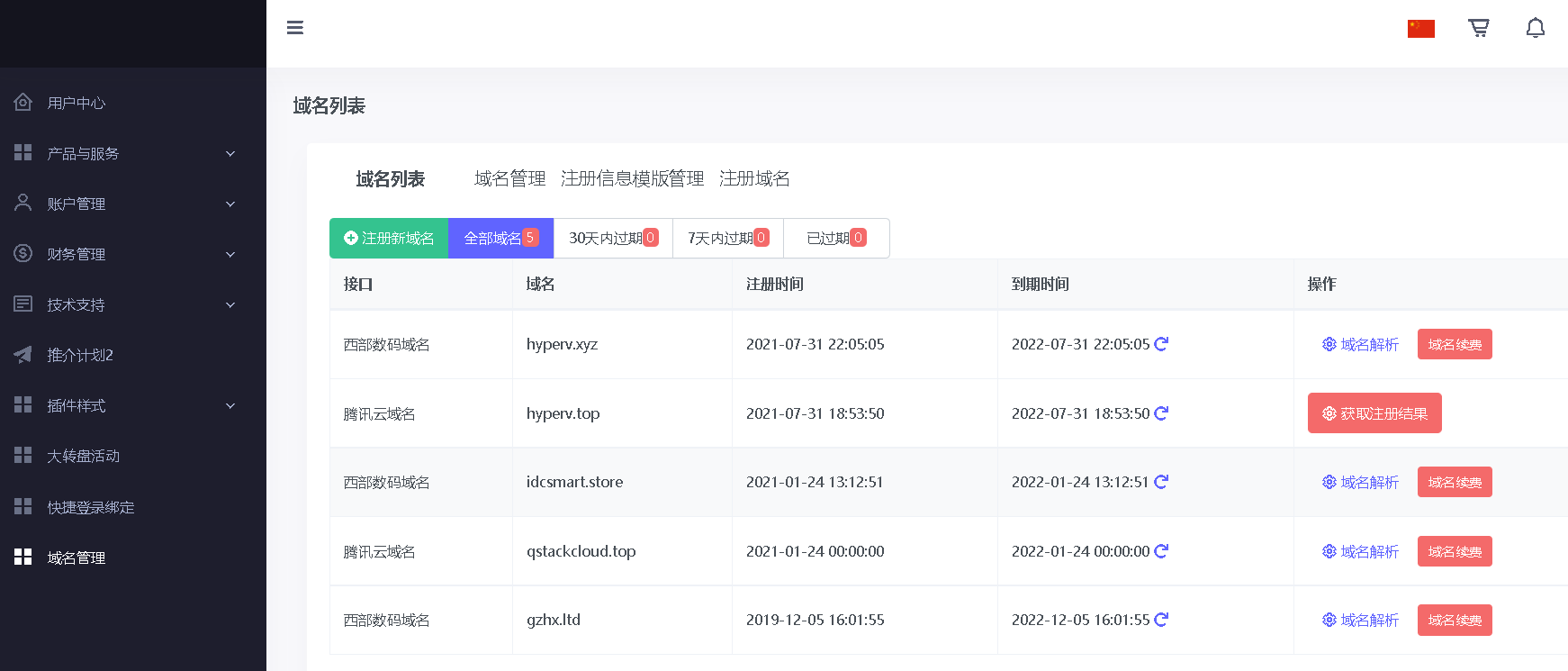Screen dimensions: 1568x671
Task: Click the domain name idcsmart.store
Action: click(x=574, y=482)
